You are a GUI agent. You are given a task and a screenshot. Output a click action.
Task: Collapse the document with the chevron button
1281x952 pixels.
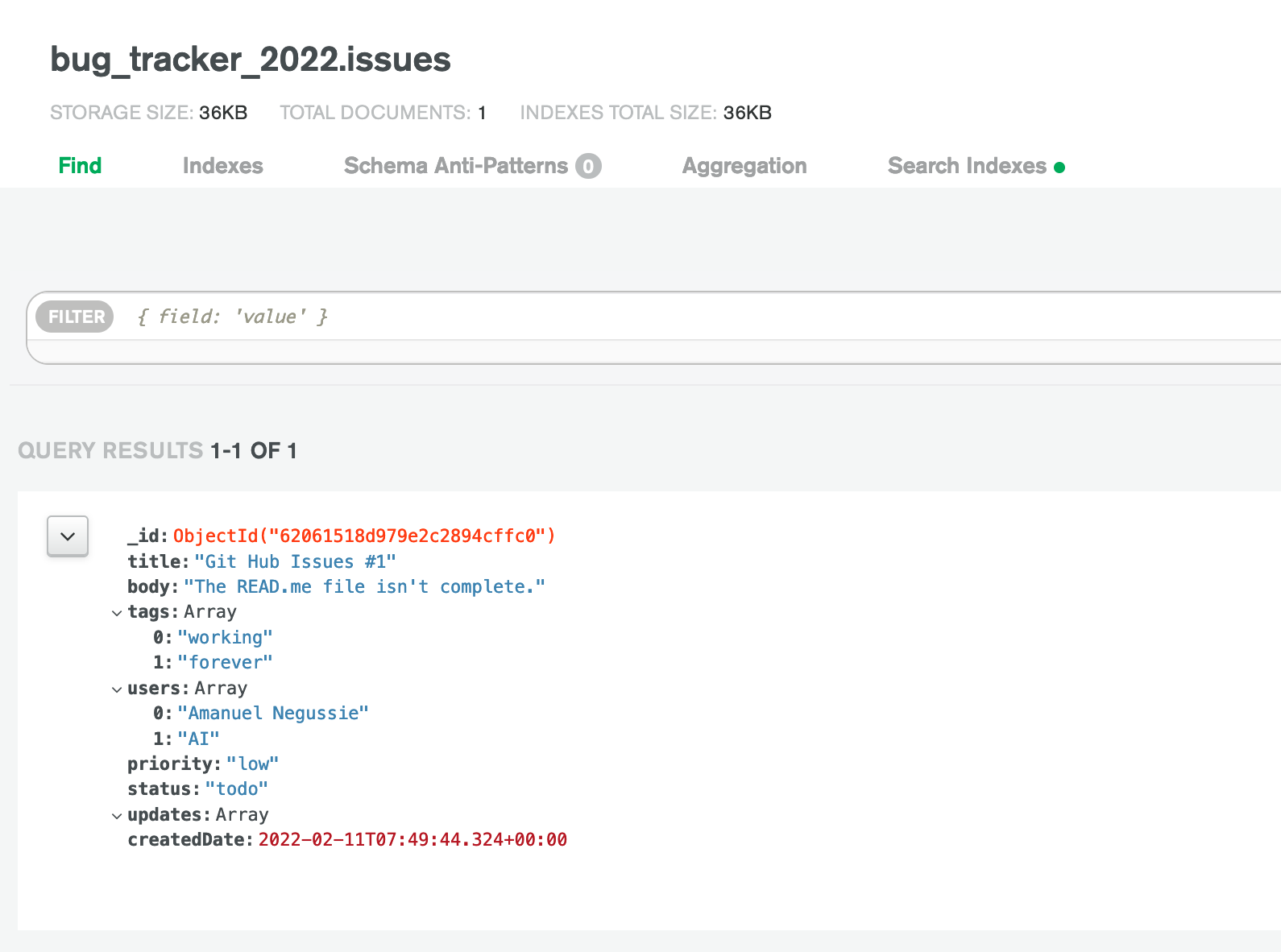(68, 536)
